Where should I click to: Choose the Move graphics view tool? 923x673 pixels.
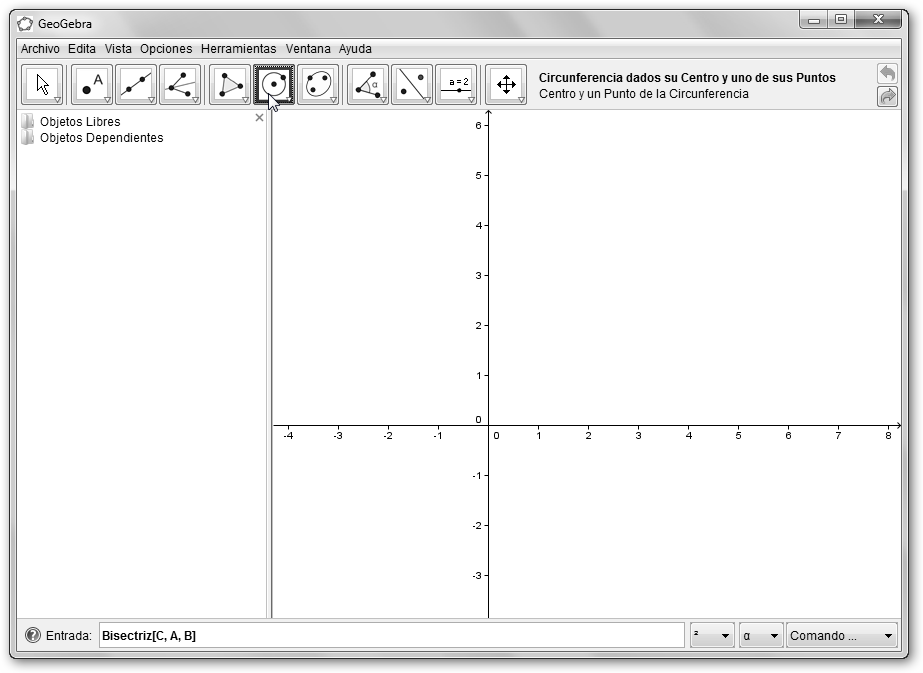(x=506, y=85)
